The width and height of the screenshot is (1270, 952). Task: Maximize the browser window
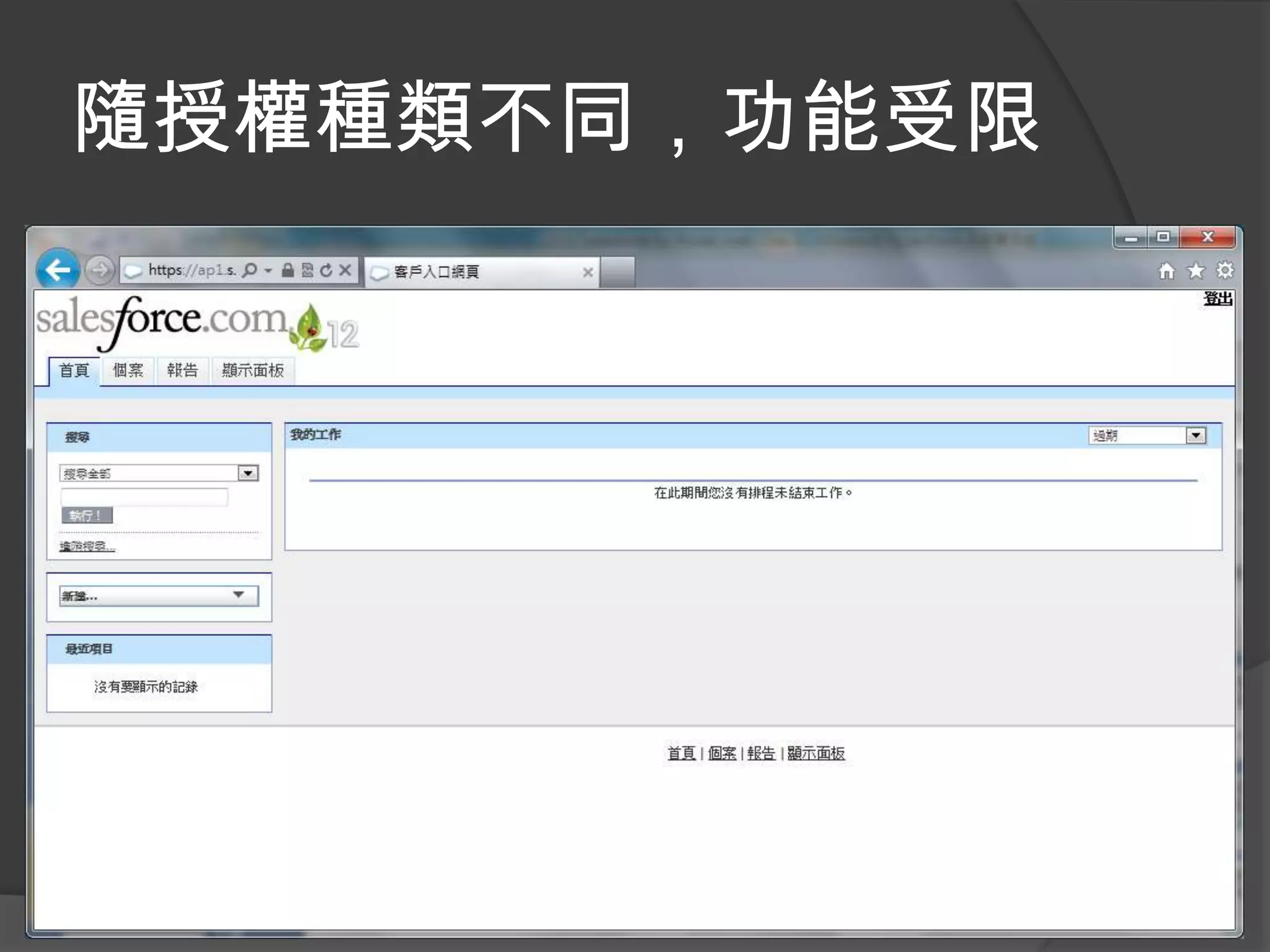[1163, 237]
